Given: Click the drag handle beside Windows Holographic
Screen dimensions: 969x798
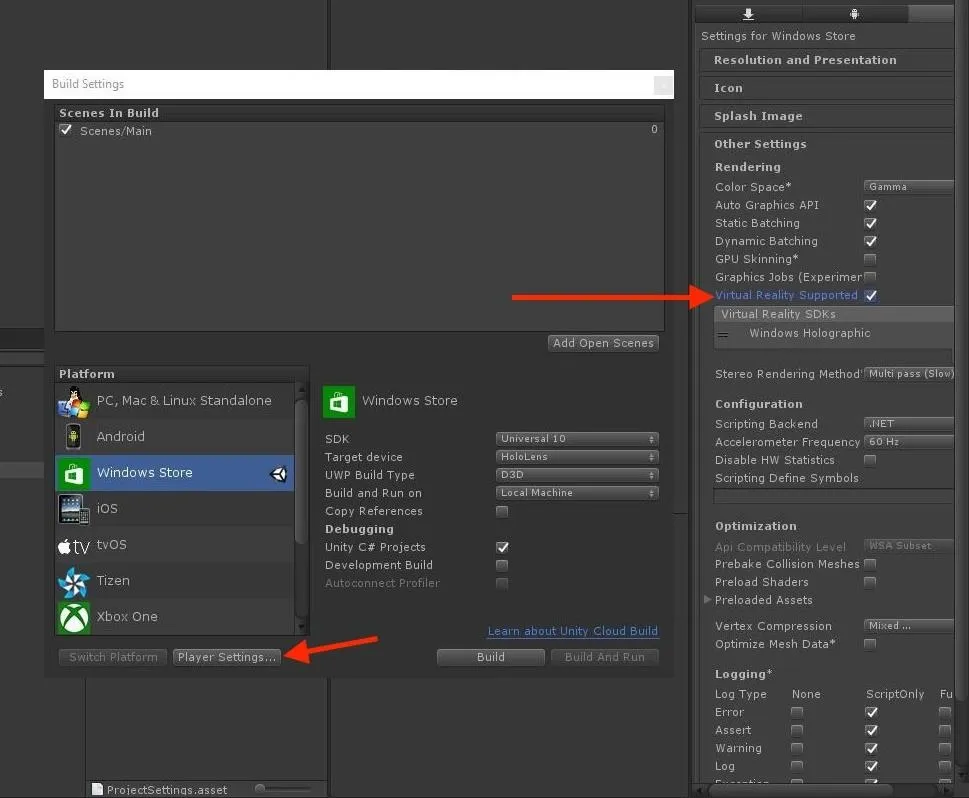Looking at the screenshot, I should (x=723, y=334).
